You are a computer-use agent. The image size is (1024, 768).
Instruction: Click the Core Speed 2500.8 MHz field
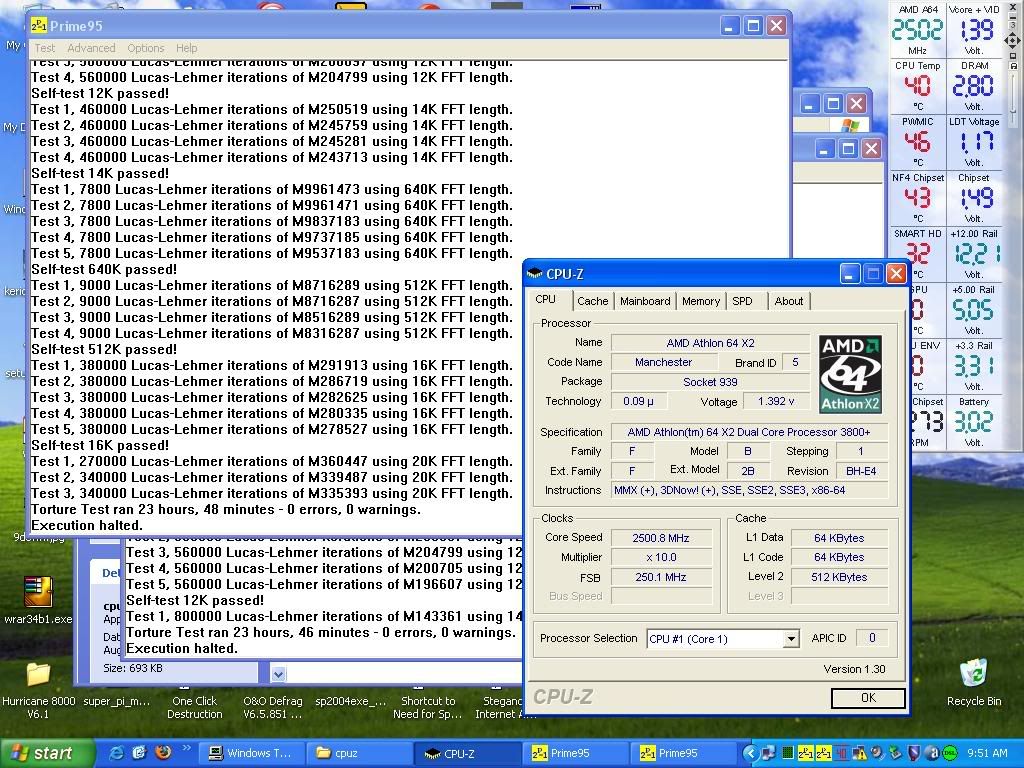point(660,538)
